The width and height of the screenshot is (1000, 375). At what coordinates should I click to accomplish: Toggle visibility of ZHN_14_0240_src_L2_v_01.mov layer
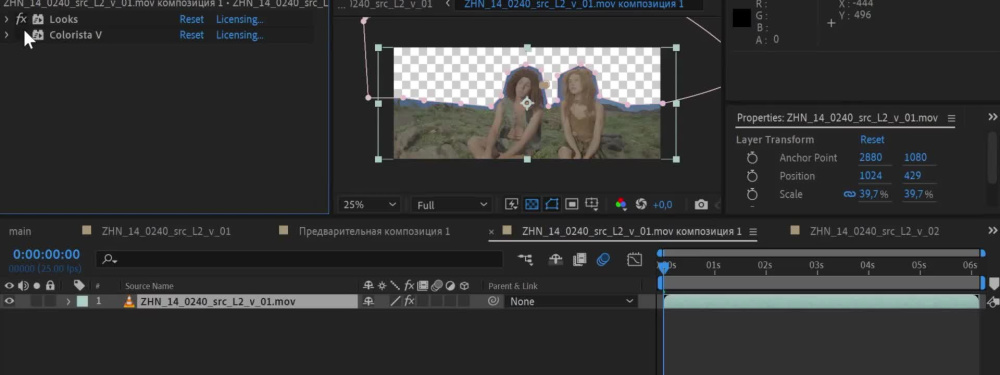(x=9, y=301)
